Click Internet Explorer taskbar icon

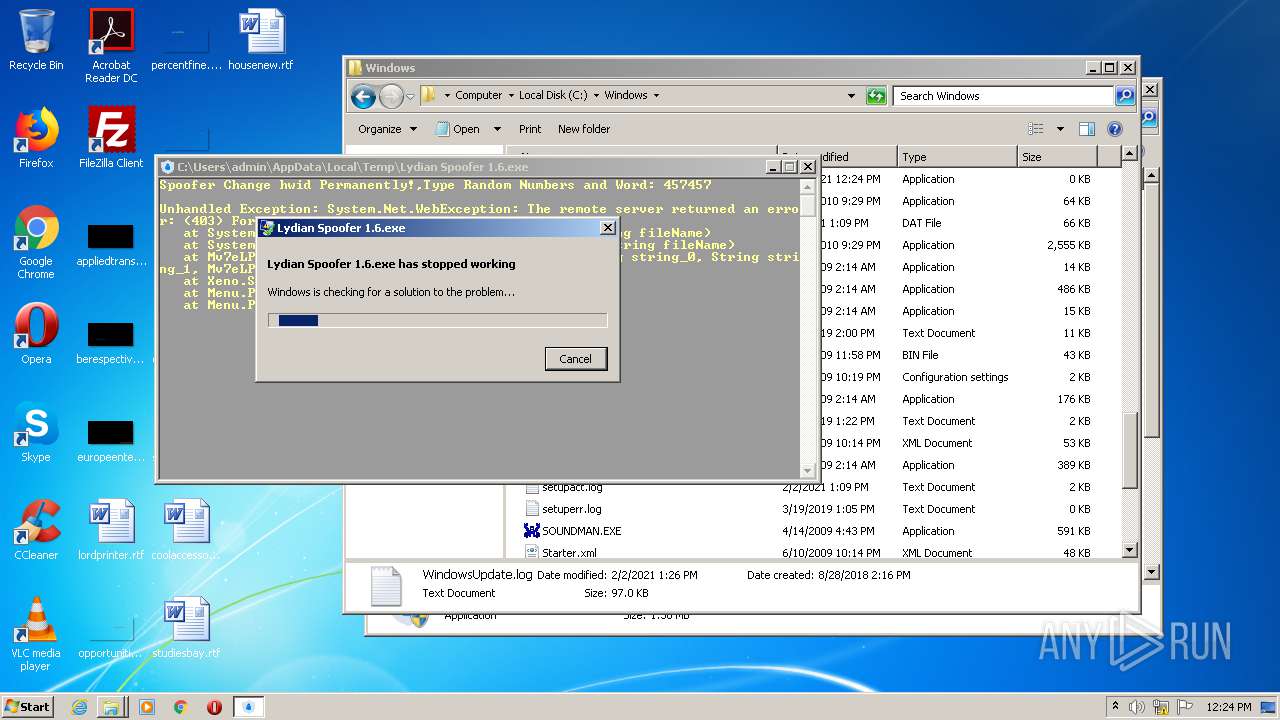coord(80,707)
